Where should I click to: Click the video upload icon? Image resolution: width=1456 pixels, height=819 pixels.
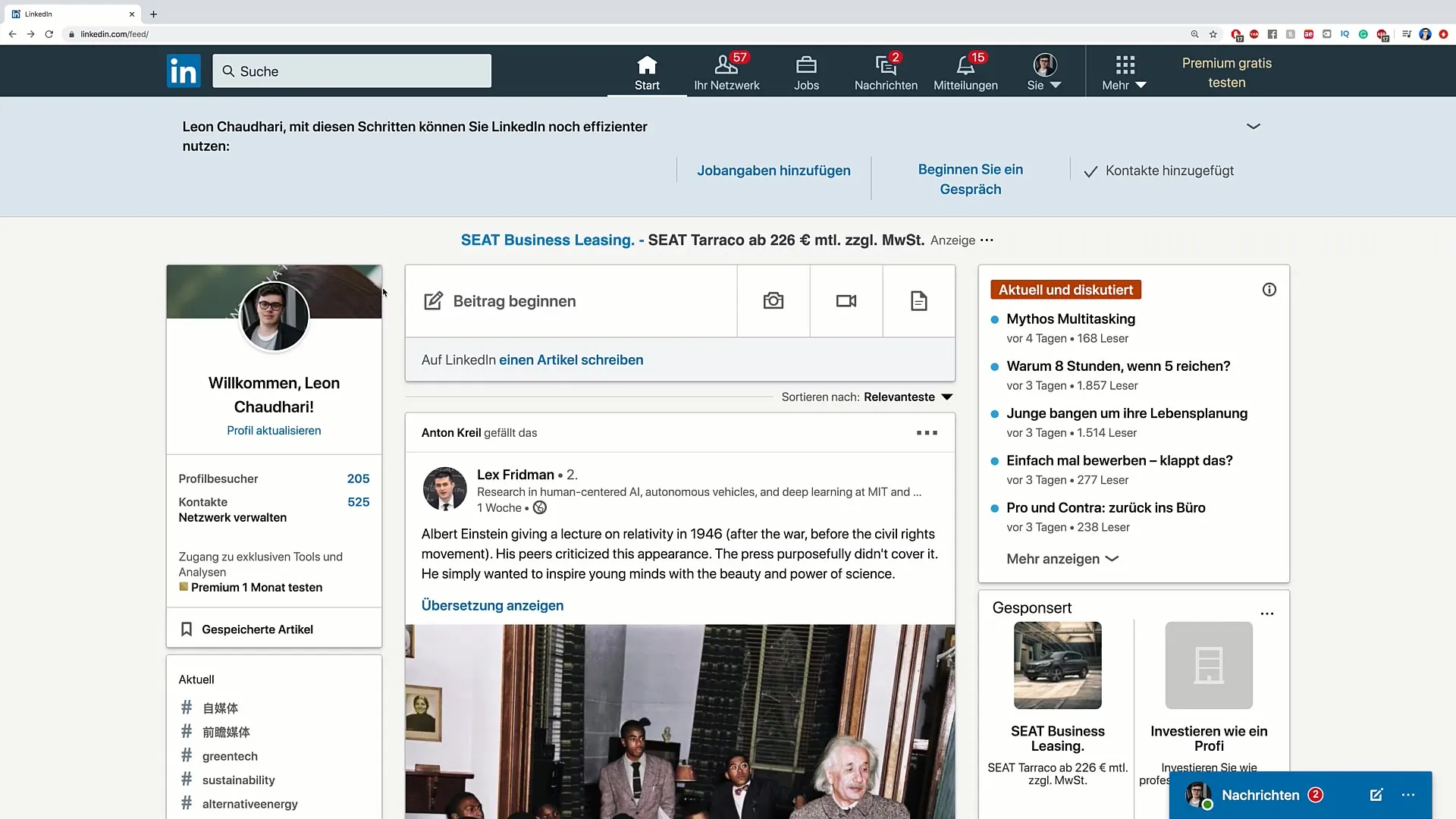846,300
